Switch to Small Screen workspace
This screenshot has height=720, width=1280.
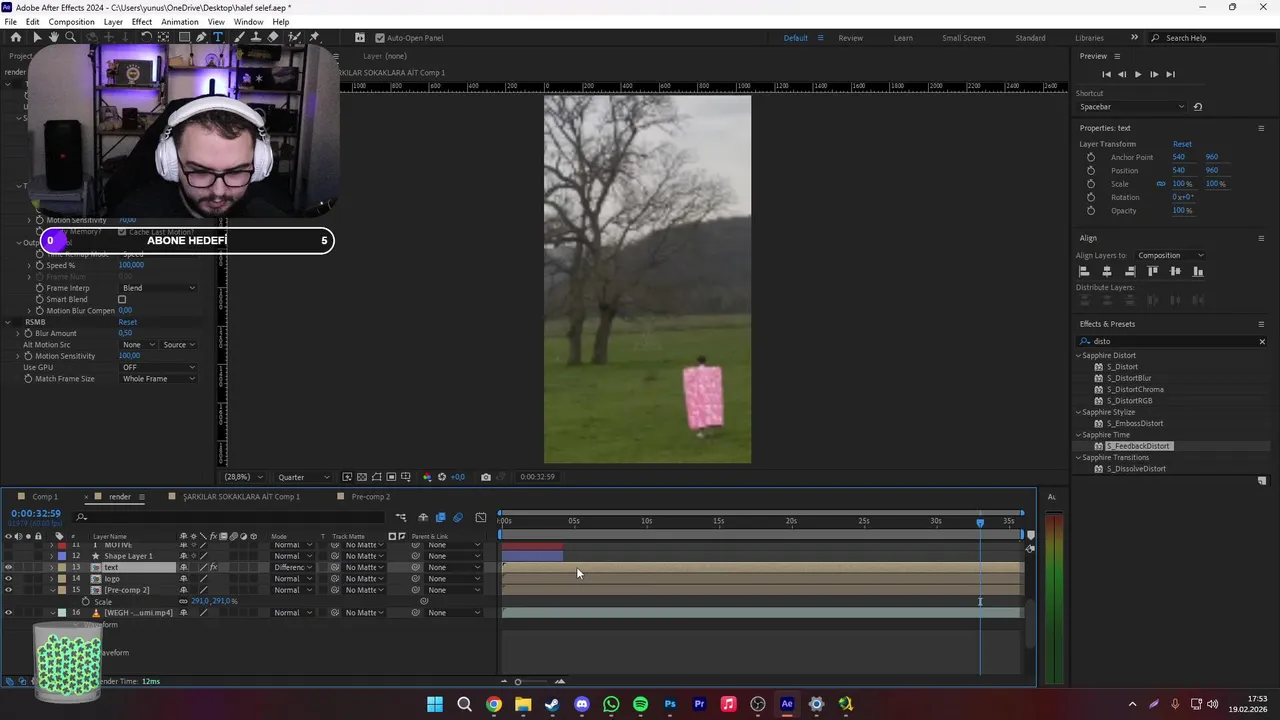point(964,38)
